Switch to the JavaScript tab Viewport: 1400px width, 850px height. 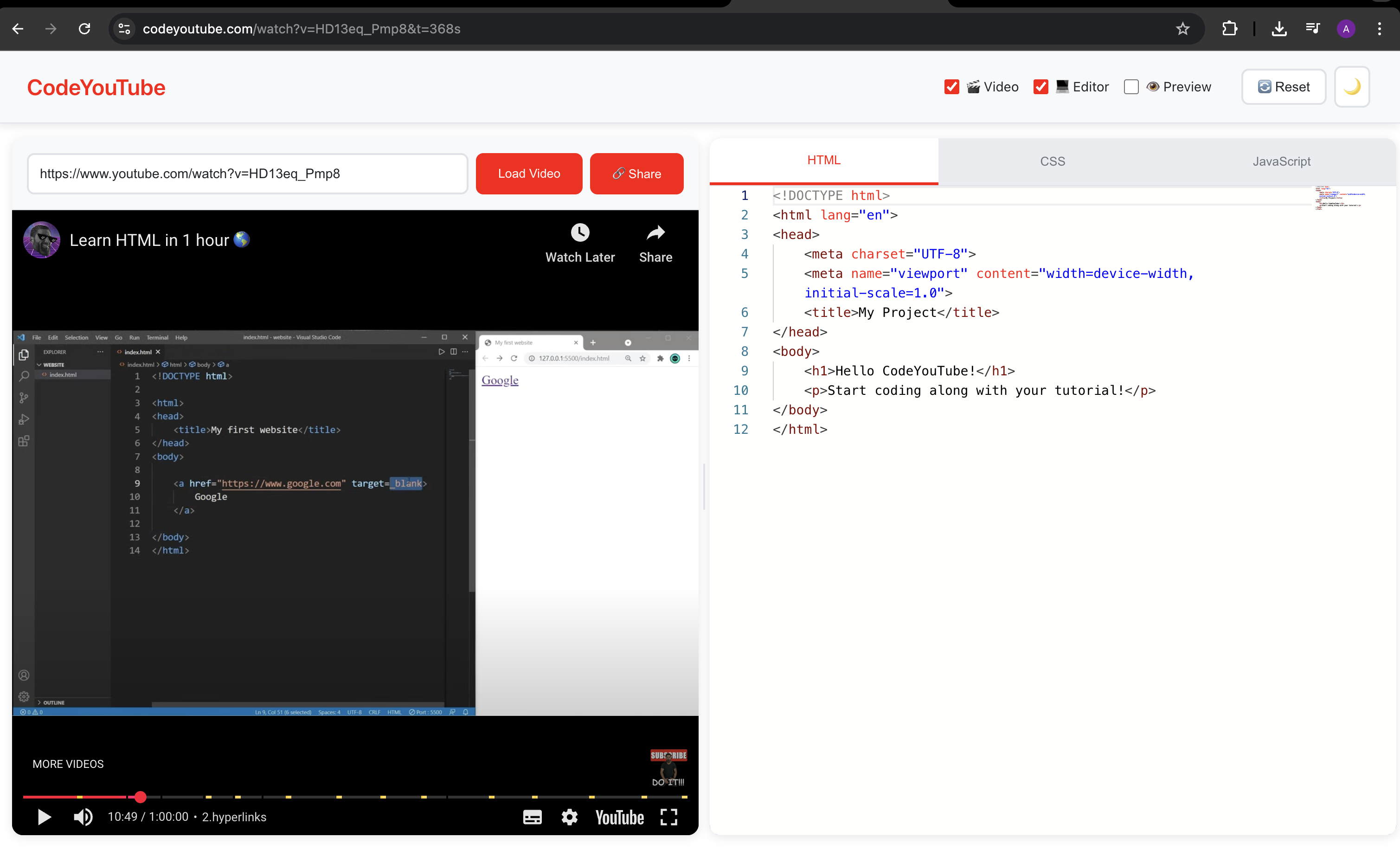(1281, 161)
